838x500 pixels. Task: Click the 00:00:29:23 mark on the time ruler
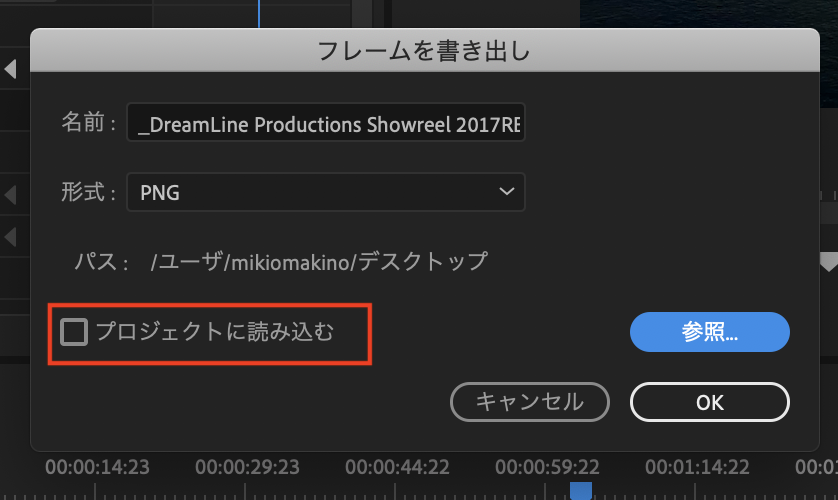point(247,467)
